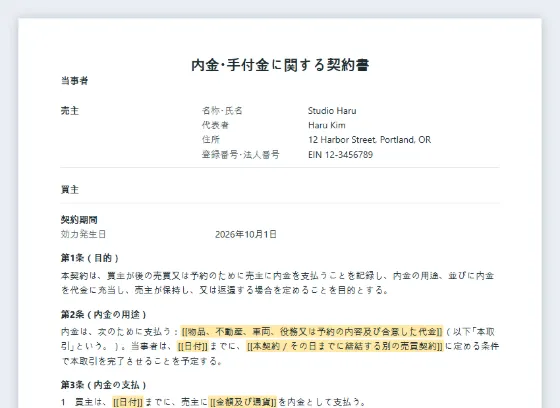Select the Haru Kim representative value

[327, 125]
